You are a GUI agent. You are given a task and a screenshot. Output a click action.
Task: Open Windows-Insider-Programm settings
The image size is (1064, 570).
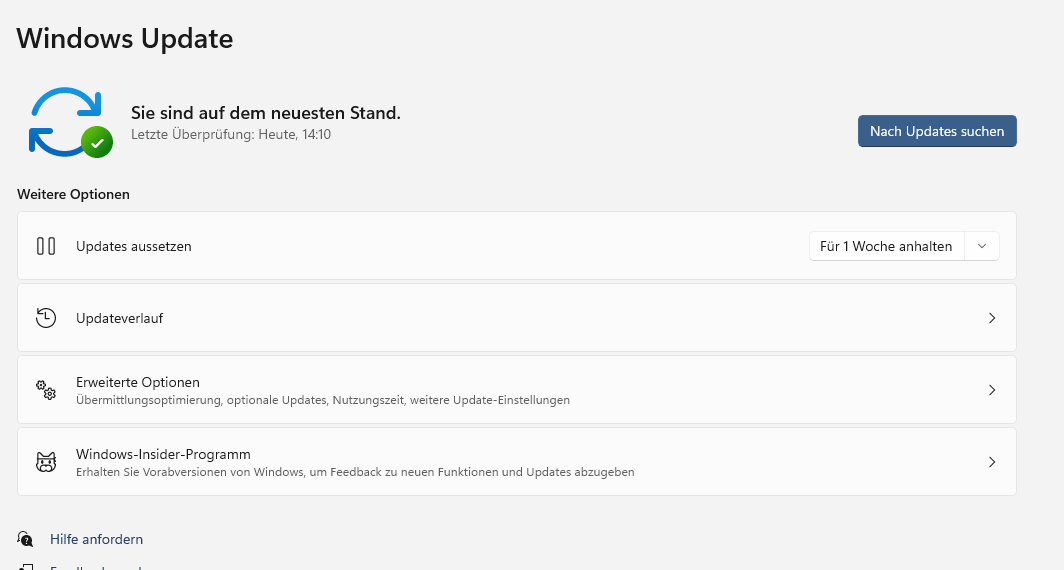[x=516, y=461]
